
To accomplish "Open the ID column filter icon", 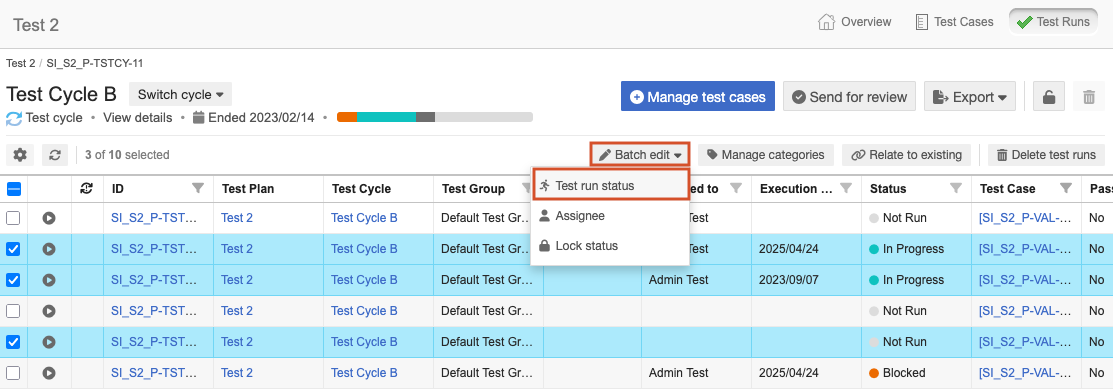I will (x=198, y=188).
